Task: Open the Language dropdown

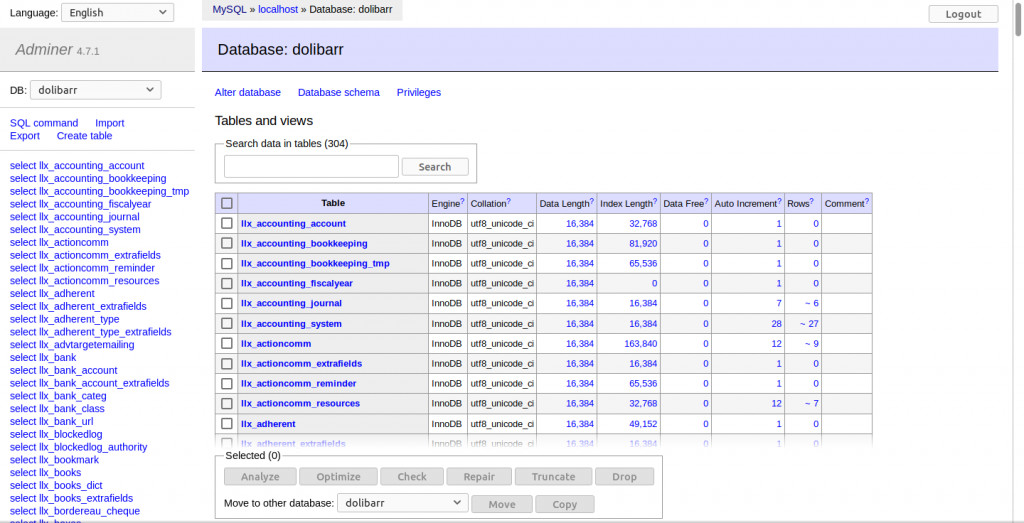Action: click(x=117, y=13)
